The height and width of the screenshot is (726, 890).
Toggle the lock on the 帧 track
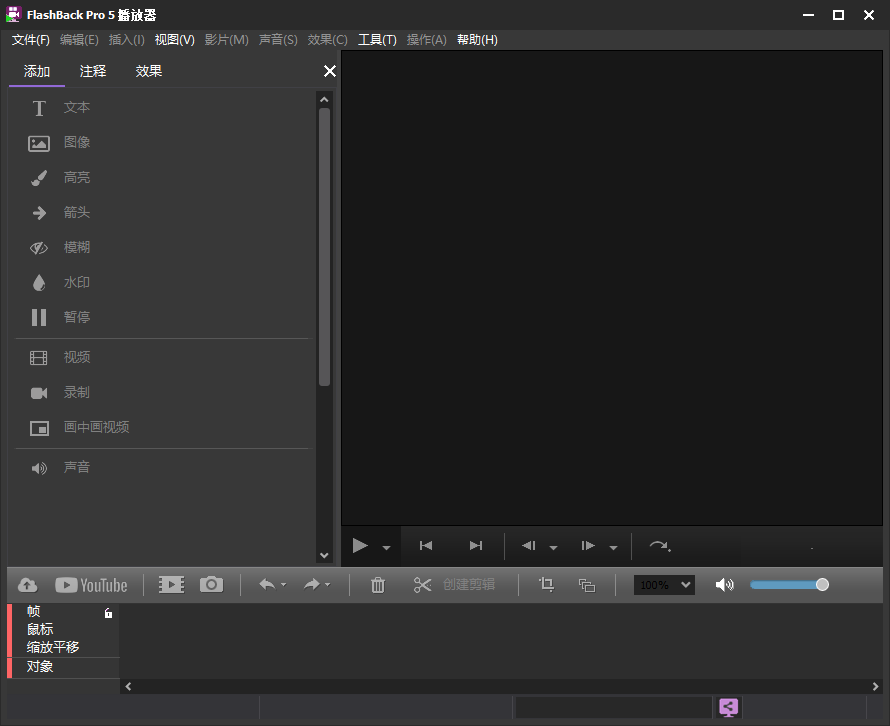pyautogui.click(x=108, y=610)
